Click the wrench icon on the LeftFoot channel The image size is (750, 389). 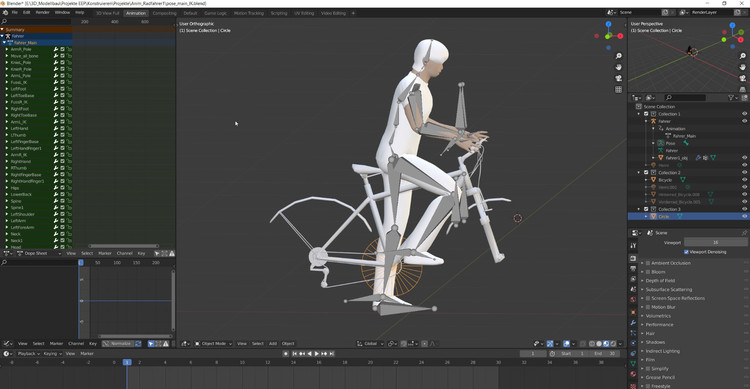point(56,89)
